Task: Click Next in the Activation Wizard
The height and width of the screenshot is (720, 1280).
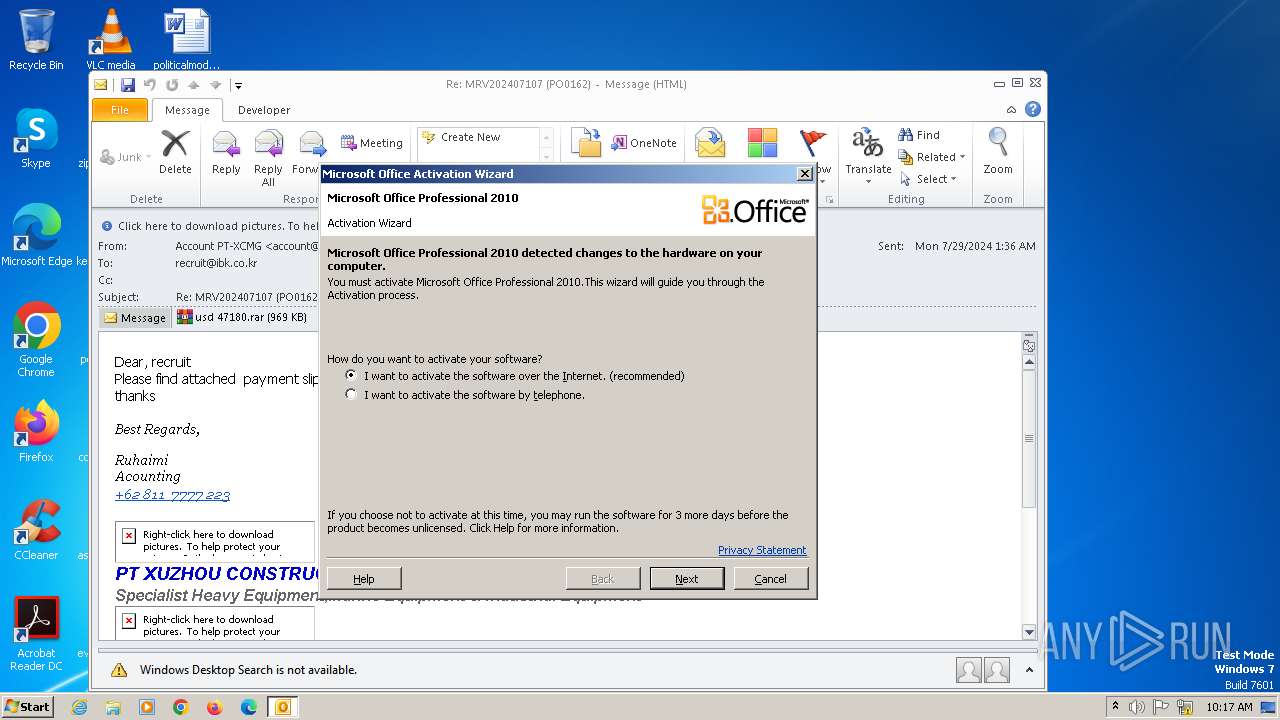Action: pos(687,579)
